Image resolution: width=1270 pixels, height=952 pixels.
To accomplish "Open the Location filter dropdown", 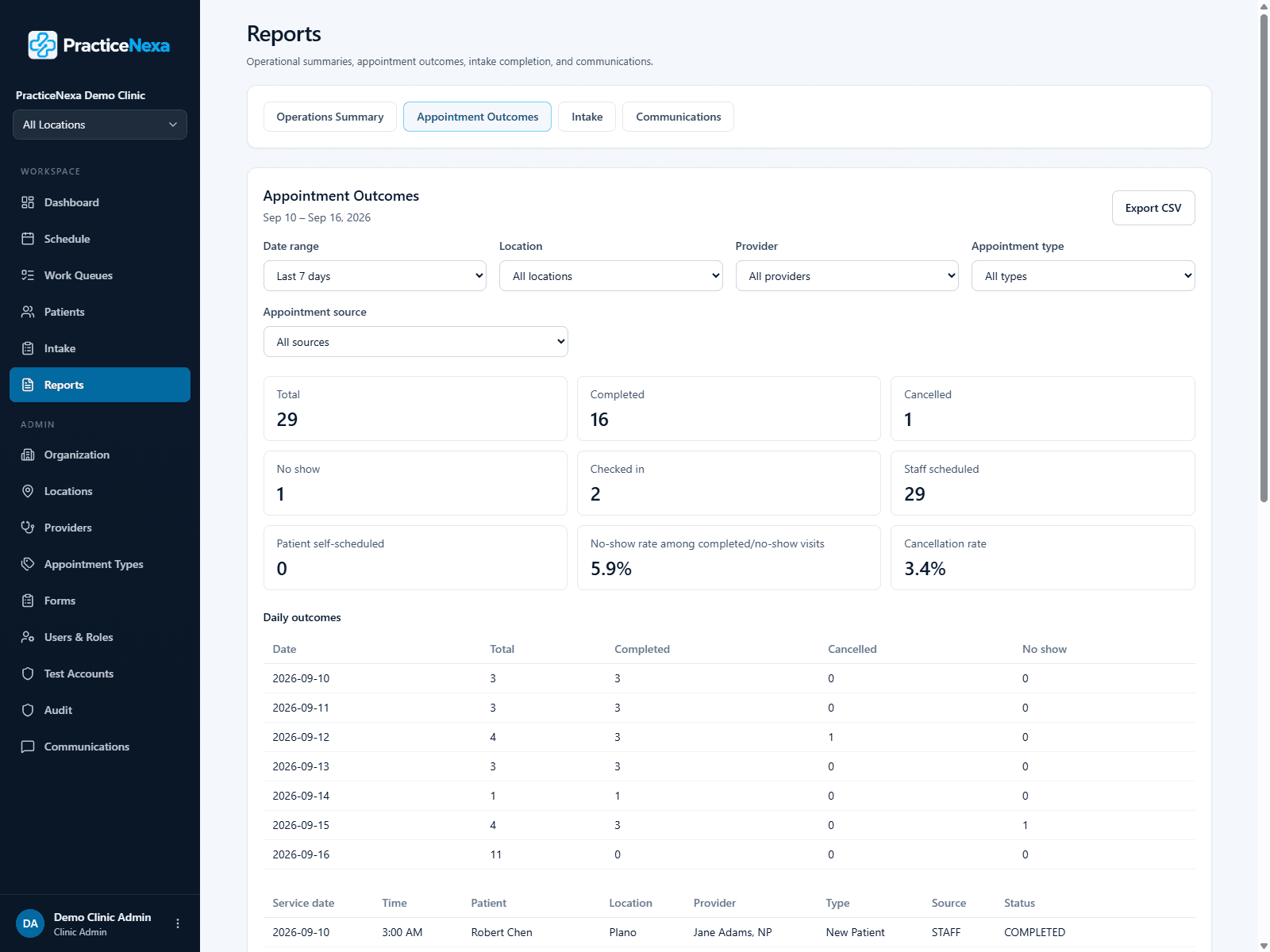I will (611, 276).
